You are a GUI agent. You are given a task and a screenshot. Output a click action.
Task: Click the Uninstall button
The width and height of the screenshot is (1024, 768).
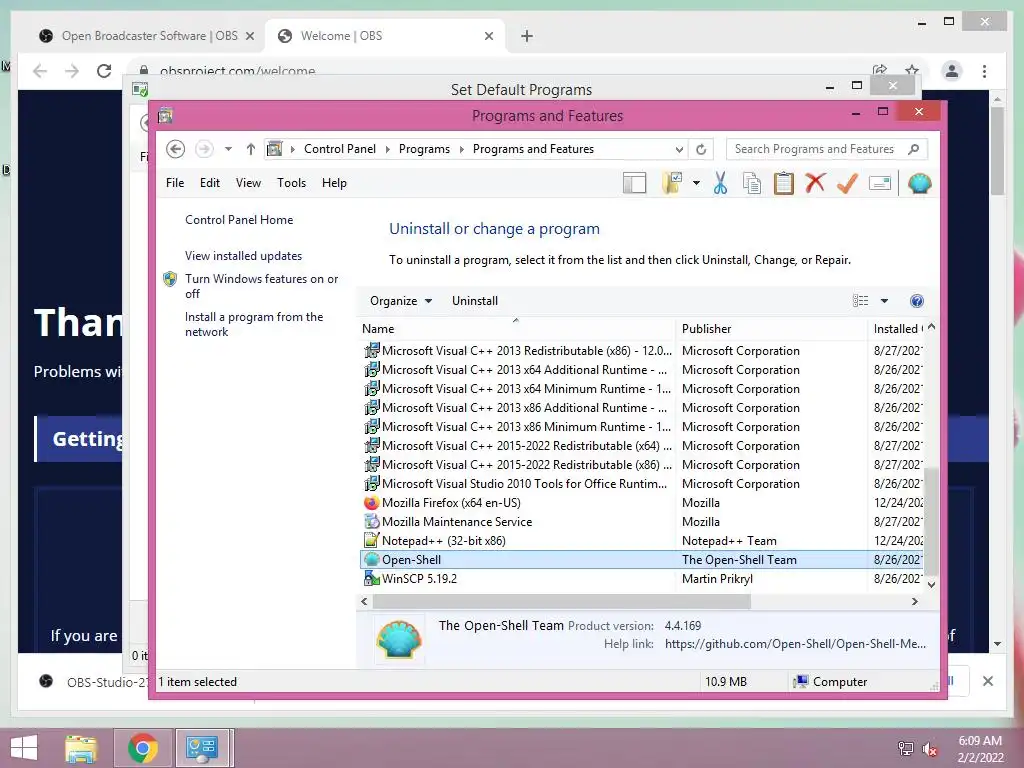point(475,301)
